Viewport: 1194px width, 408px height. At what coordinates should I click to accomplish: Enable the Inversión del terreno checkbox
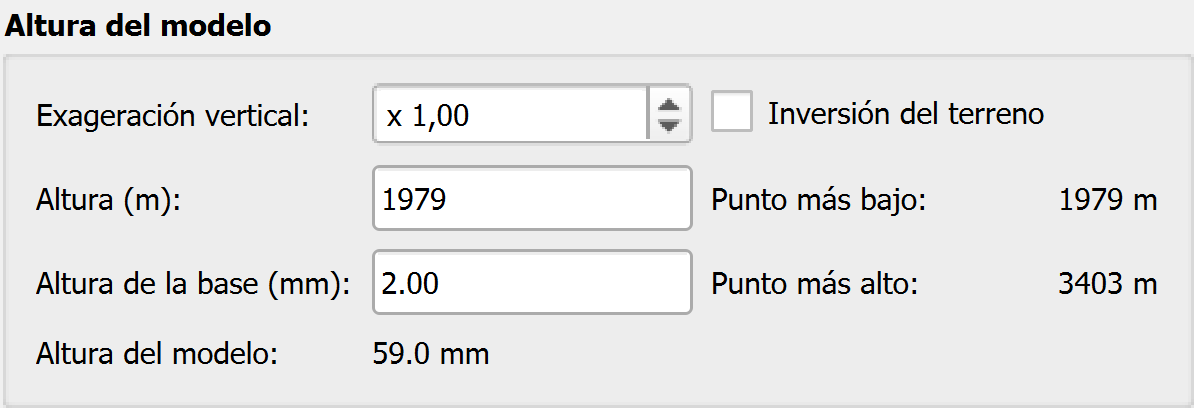(732, 112)
